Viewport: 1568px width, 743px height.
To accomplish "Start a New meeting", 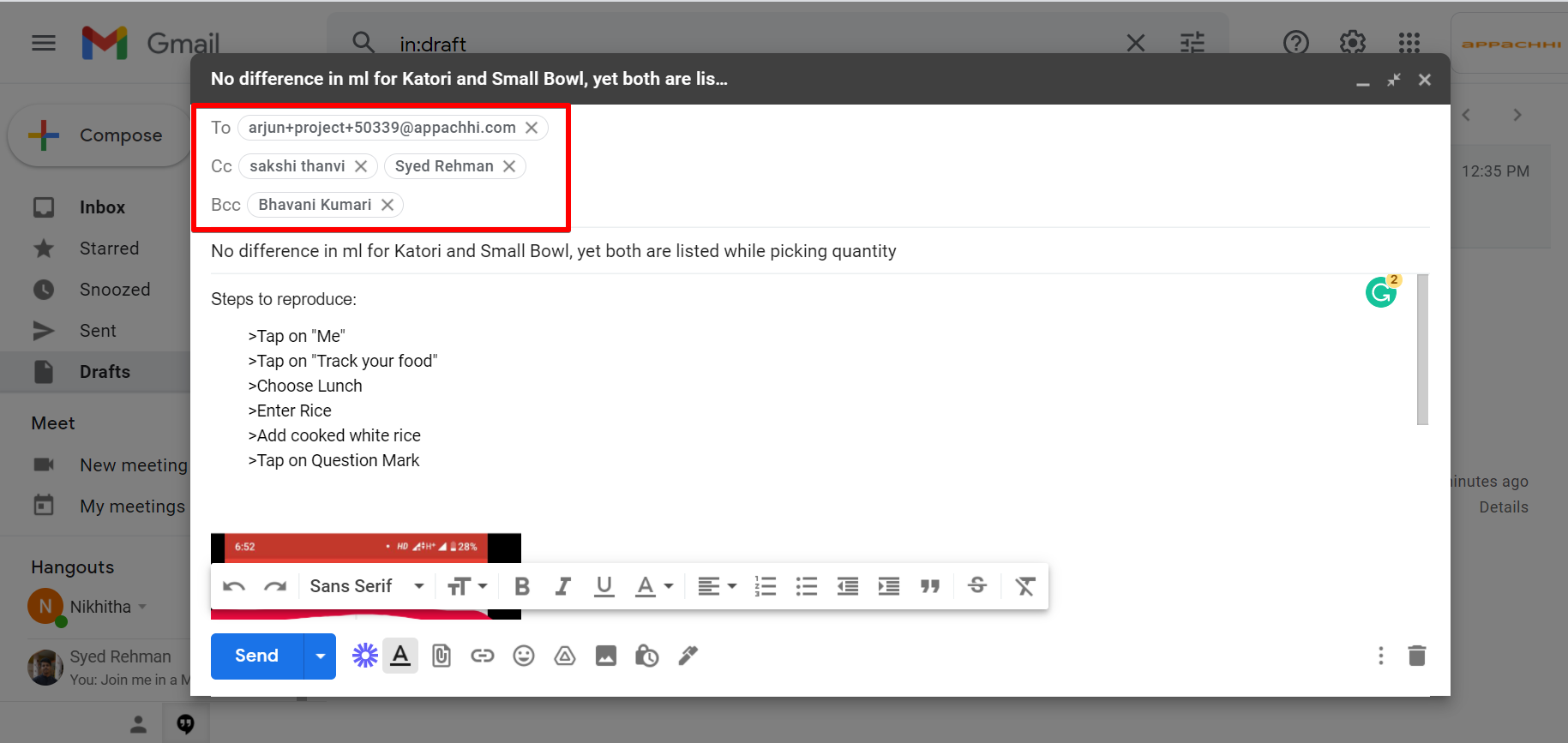I will tap(111, 465).
